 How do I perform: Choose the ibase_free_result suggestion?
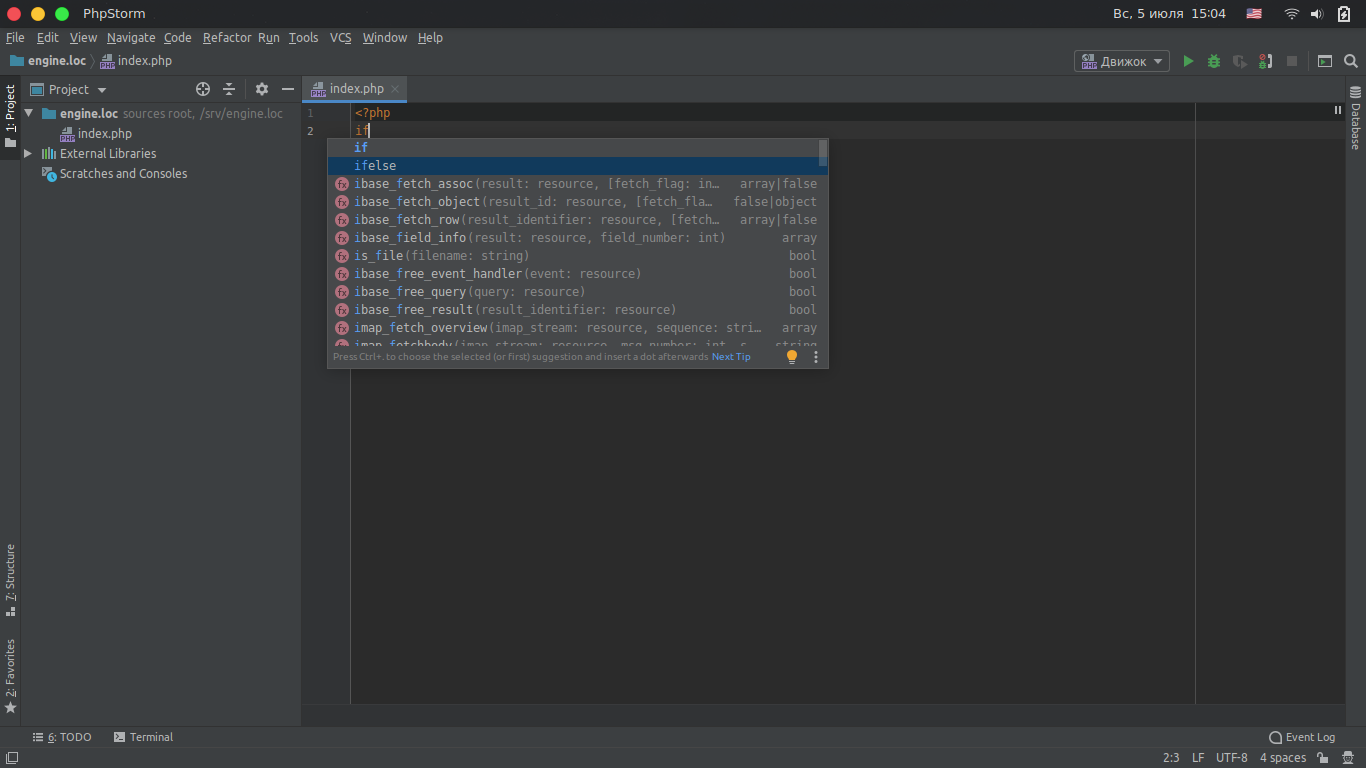click(x=573, y=310)
